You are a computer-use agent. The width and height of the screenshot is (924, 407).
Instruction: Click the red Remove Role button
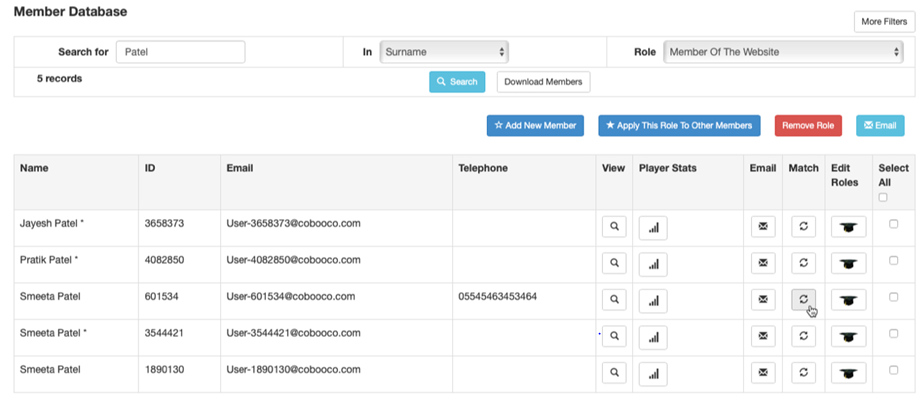coord(808,125)
